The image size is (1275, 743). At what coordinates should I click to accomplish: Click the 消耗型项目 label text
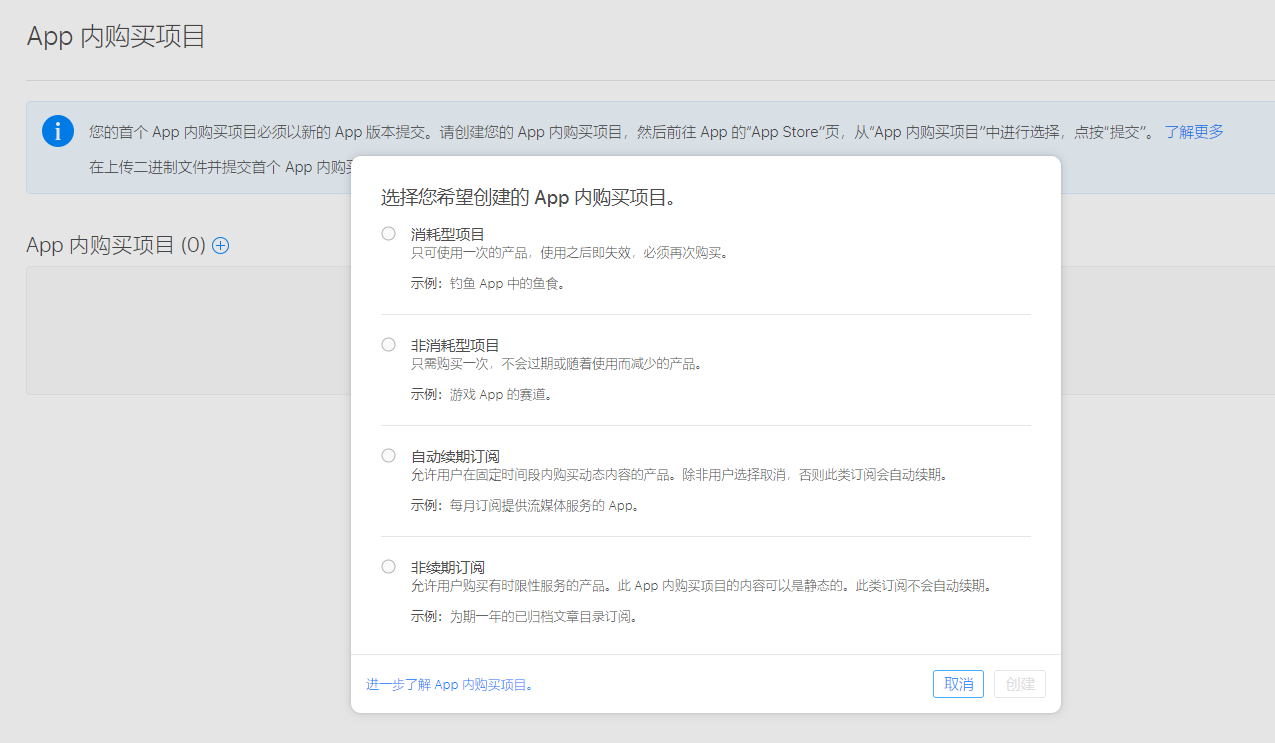[448, 234]
